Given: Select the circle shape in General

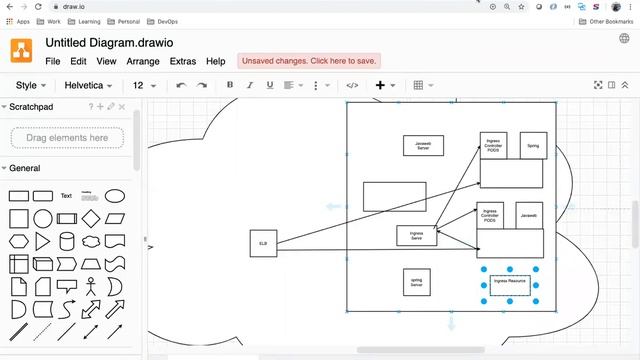Looking at the screenshot, I should 43,219.
